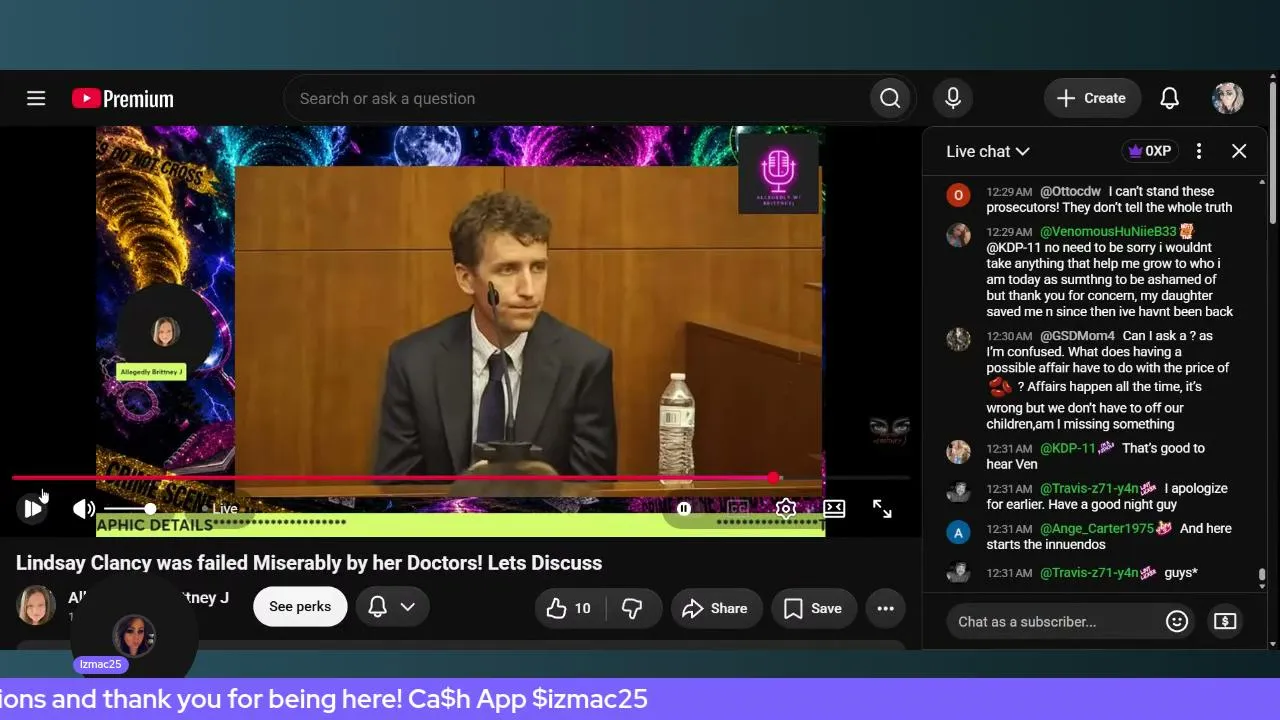Viewport: 1280px width, 720px height.
Task: Click @Ange_Carter1975 blue A avatar
Action: (958, 532)
